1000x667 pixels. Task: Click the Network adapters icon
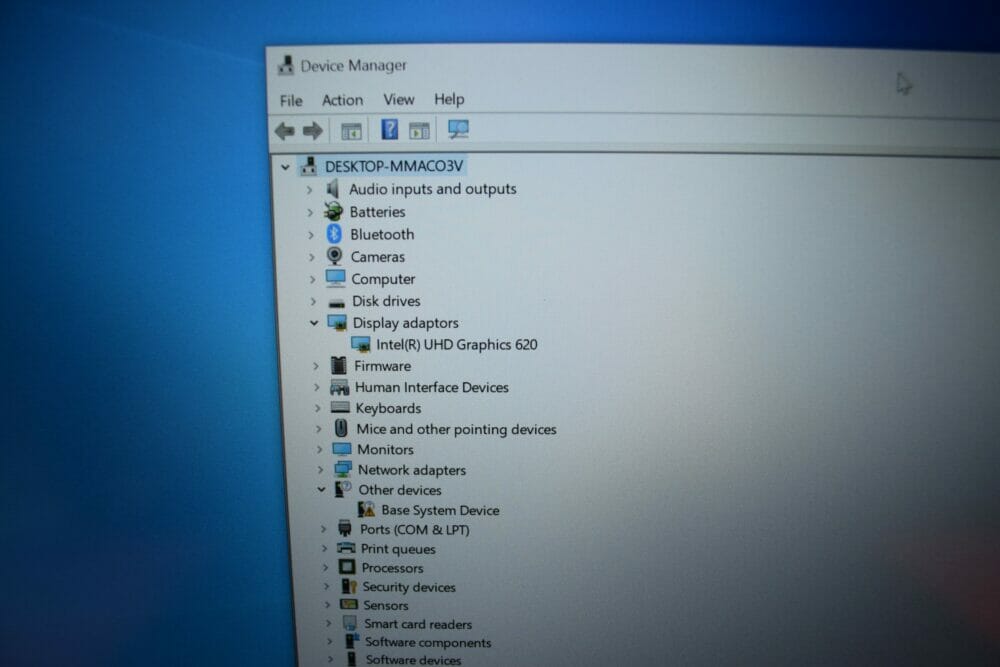tap(343, 470)
